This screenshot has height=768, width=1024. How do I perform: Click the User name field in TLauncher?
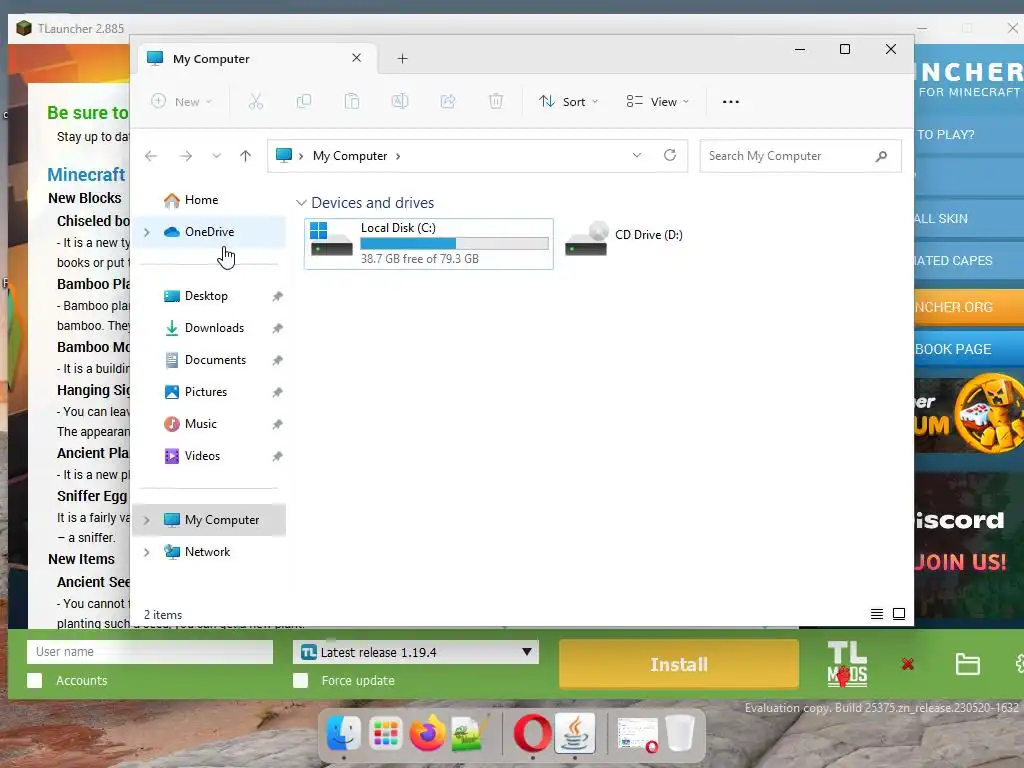pos(150,652)
